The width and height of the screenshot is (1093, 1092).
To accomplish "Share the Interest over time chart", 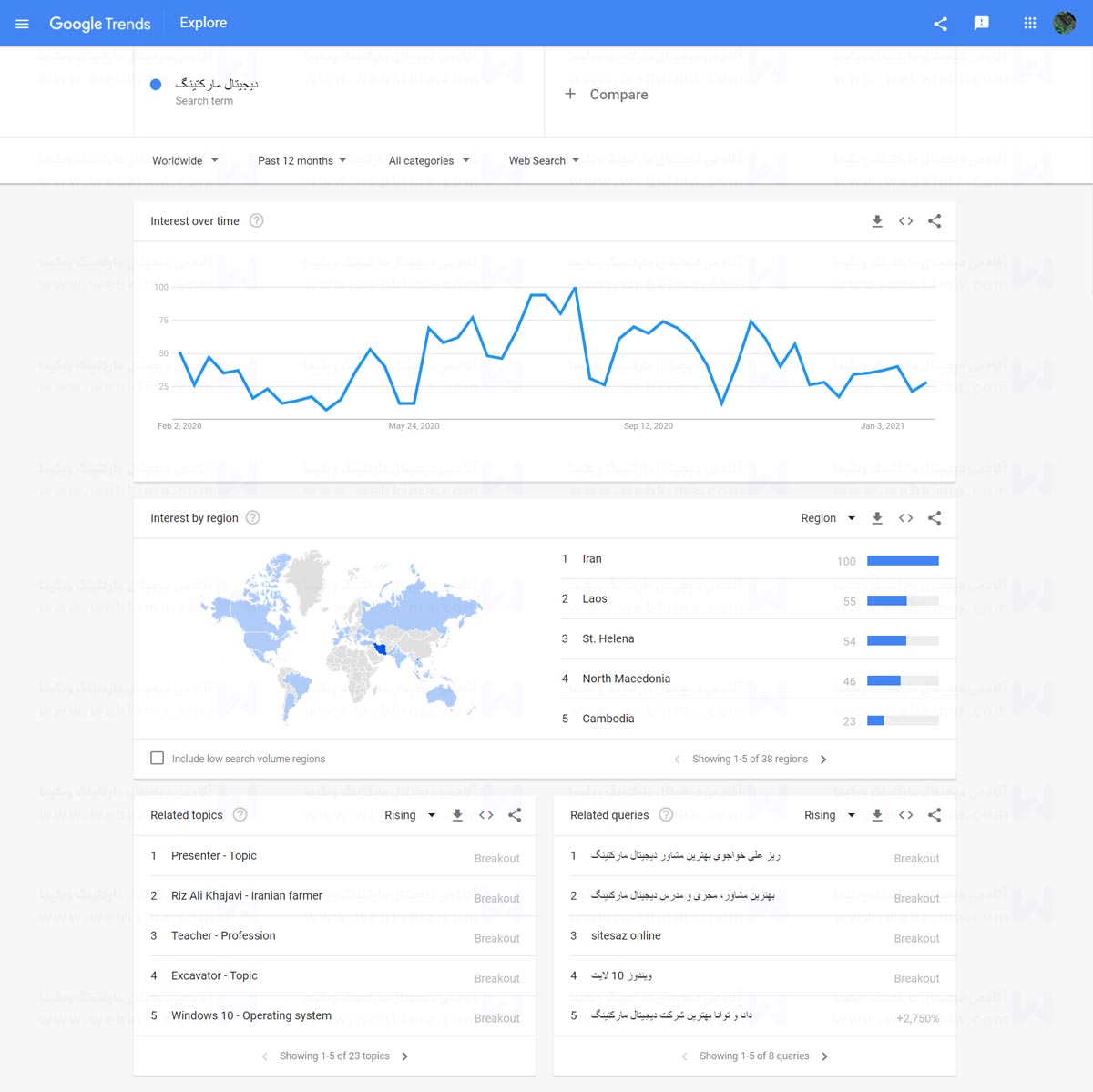I will point(935,221).
